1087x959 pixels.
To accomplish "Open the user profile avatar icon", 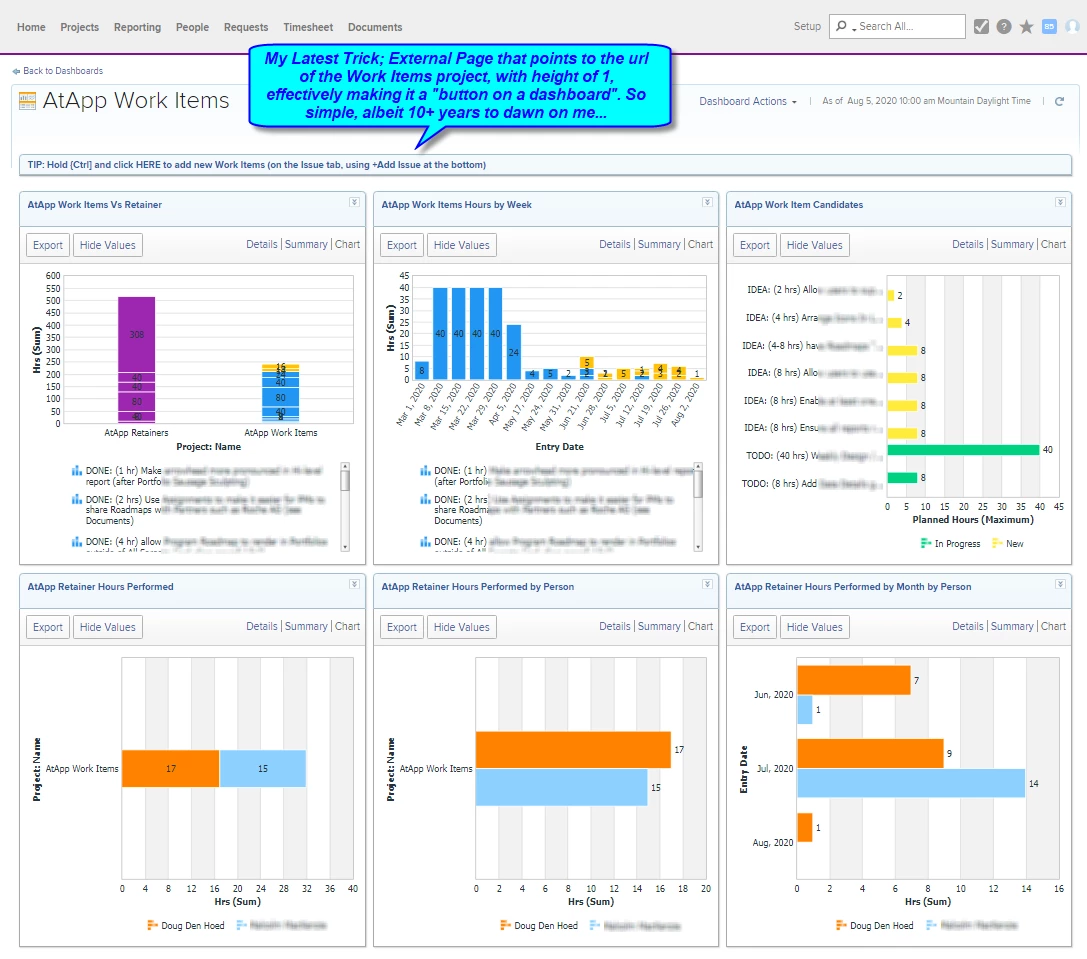I will (1072, 26).
